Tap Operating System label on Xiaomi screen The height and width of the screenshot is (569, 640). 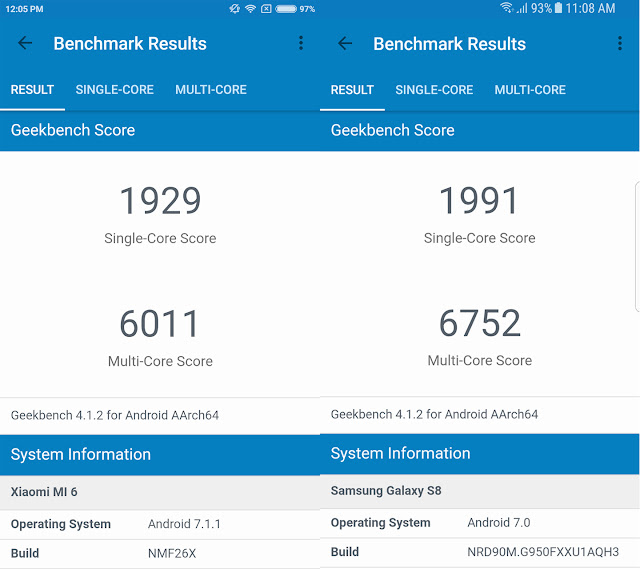click(x=60, y=524)
